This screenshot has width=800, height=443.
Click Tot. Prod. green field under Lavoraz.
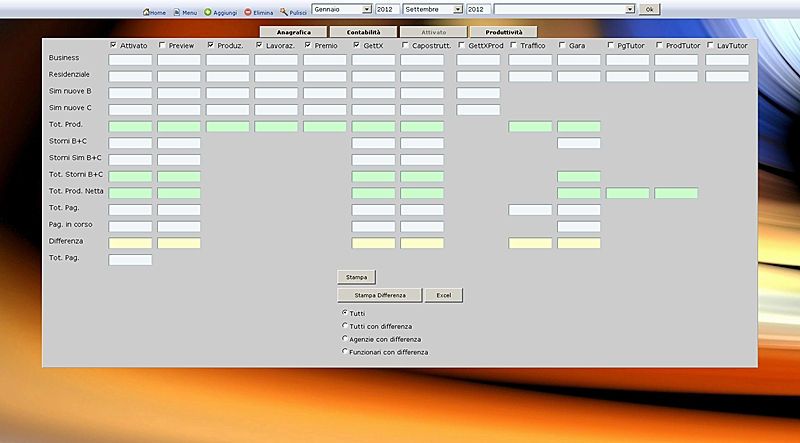pyautogui.click(x=276, y=127)
